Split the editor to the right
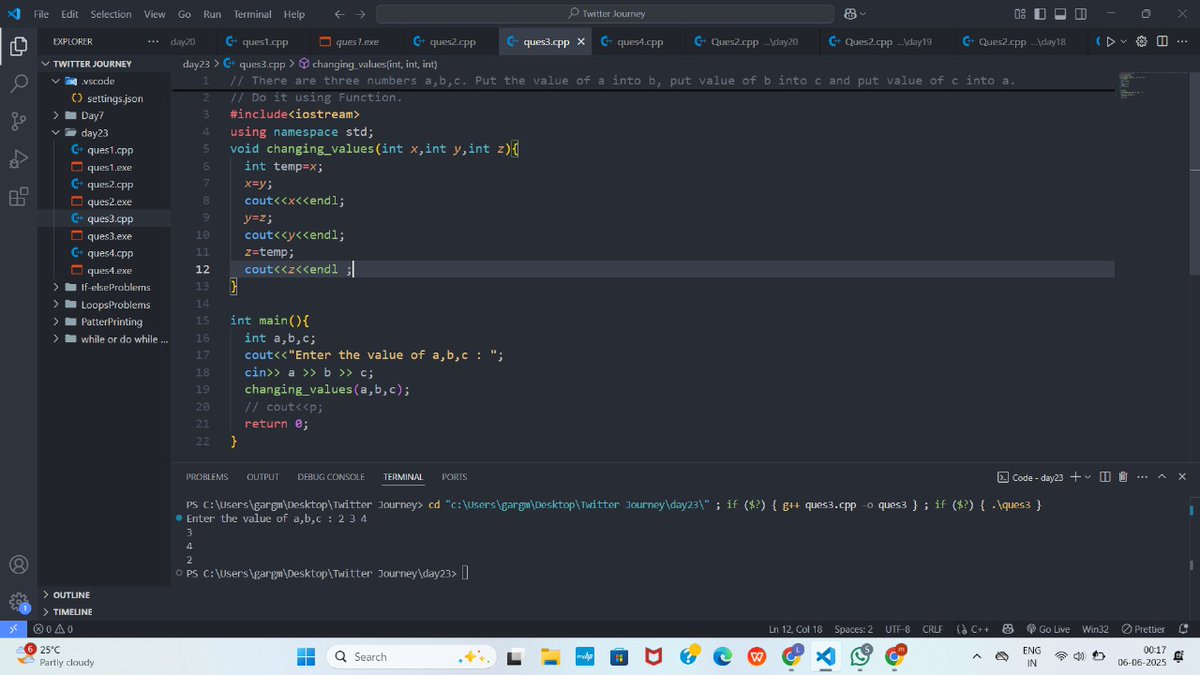The width and height of the screenshot is (1200, 675). click(x=1161, y=42)
